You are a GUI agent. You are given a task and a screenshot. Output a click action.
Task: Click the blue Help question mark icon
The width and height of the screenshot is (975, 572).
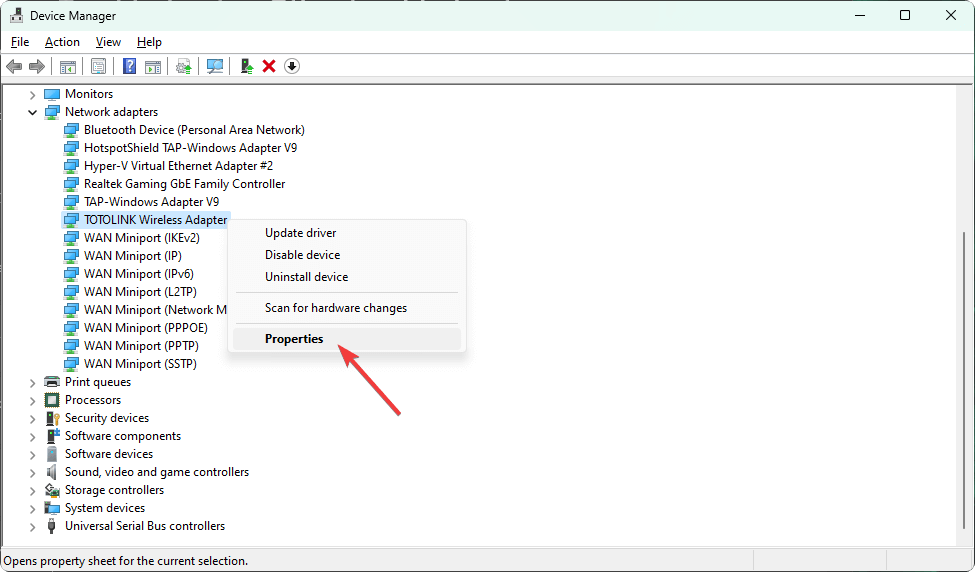129,66
